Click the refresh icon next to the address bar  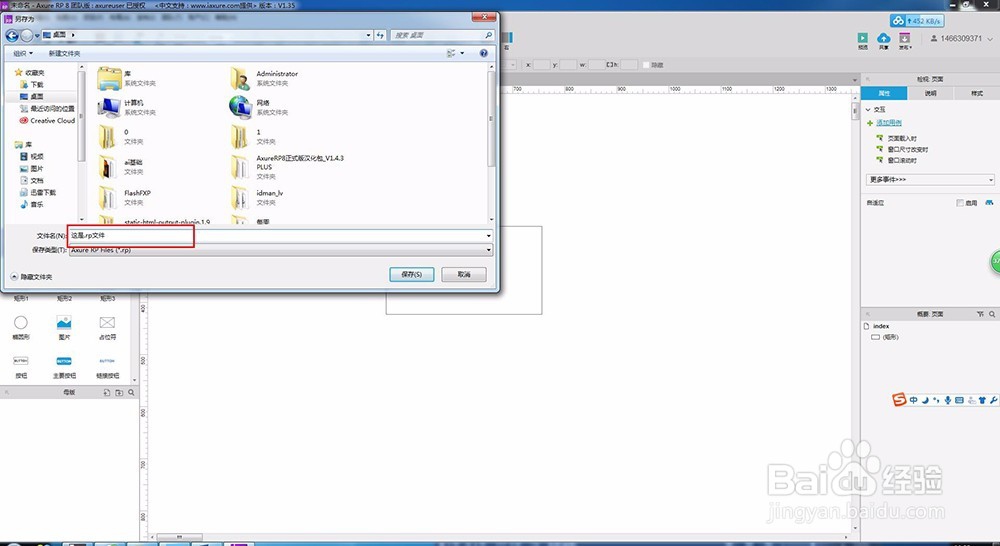pos(380,35)
